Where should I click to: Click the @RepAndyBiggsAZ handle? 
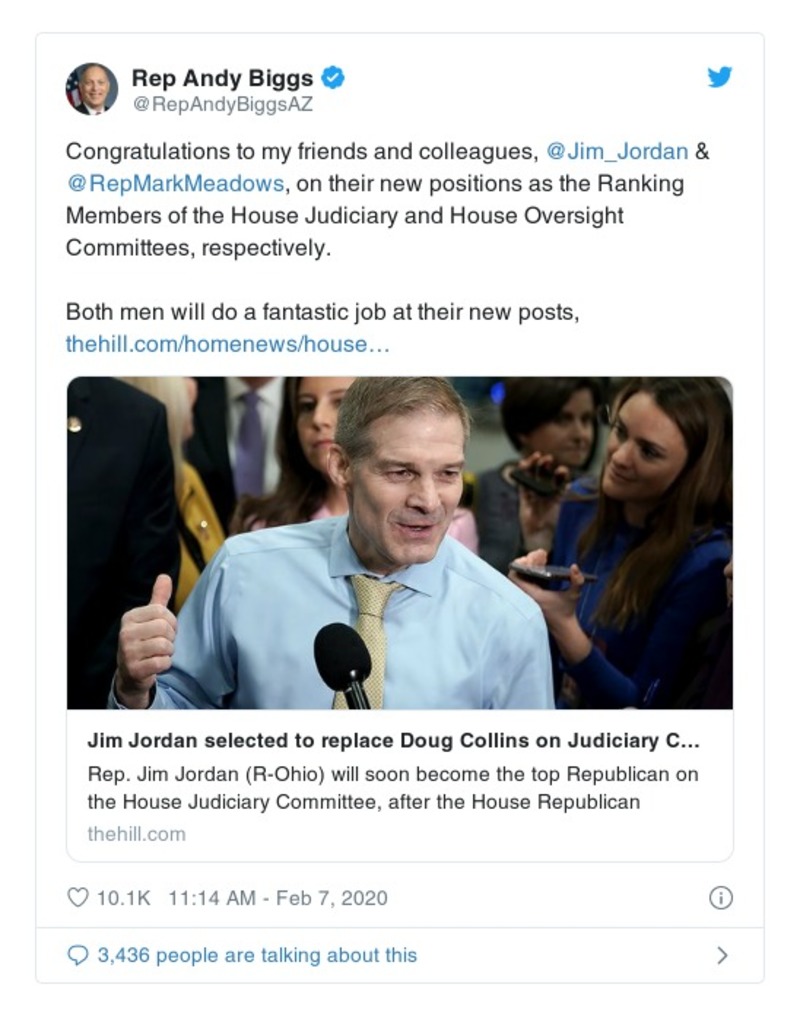click(x=222, y=104)
